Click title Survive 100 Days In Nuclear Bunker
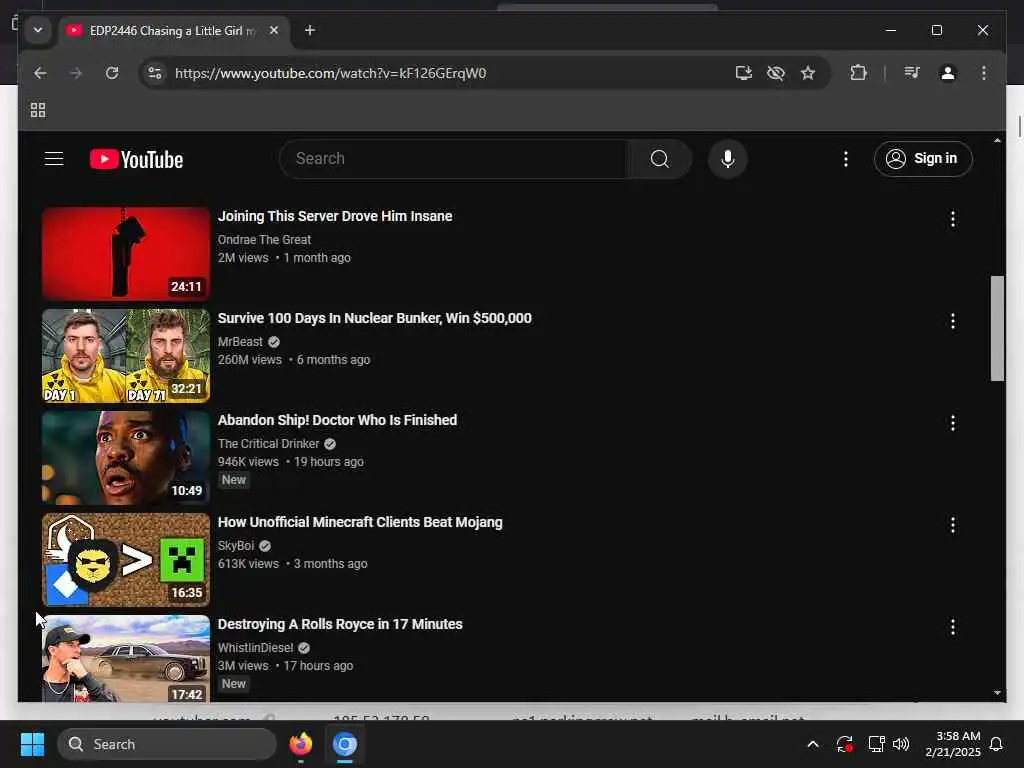 click(x=375, y=318)
